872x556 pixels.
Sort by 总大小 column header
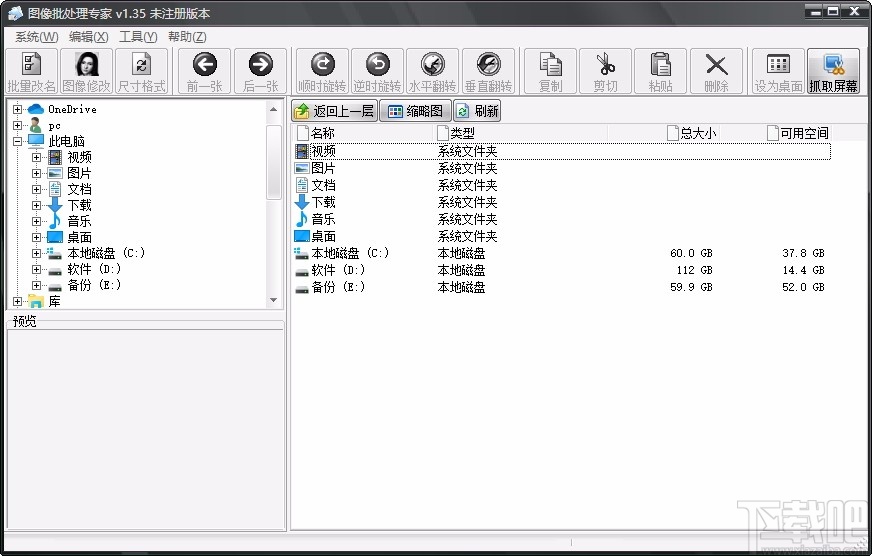pyautogui.click(x=662, y=133)
